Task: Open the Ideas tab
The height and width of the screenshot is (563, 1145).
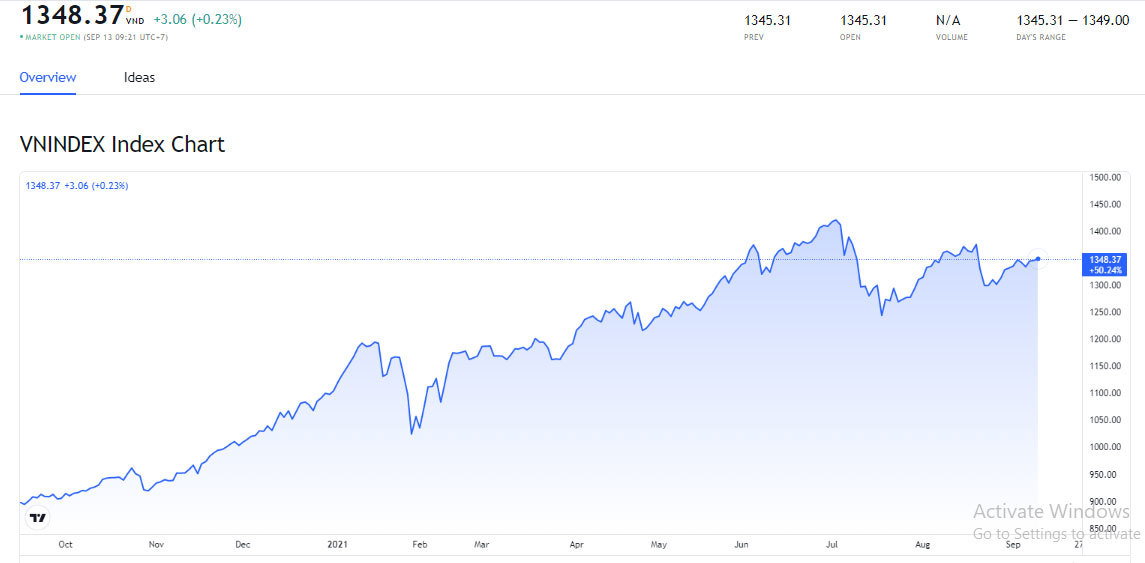Action: pyautogui.click(x=139, y=77)
